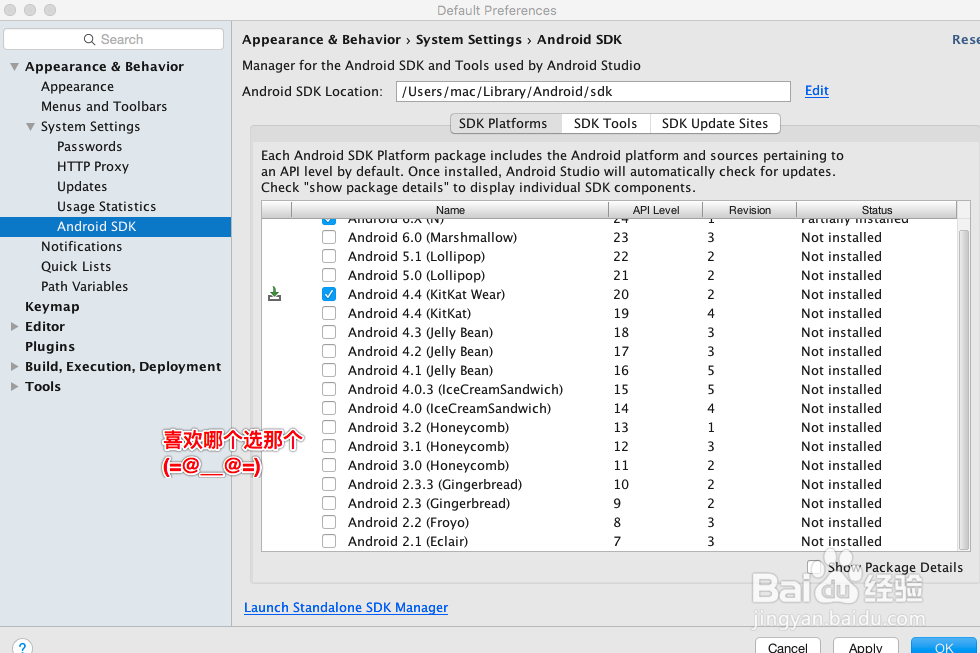This screenshot has height=653, width=980.
Task: Click the Reset link at top right
Action: tap(966, 39)
